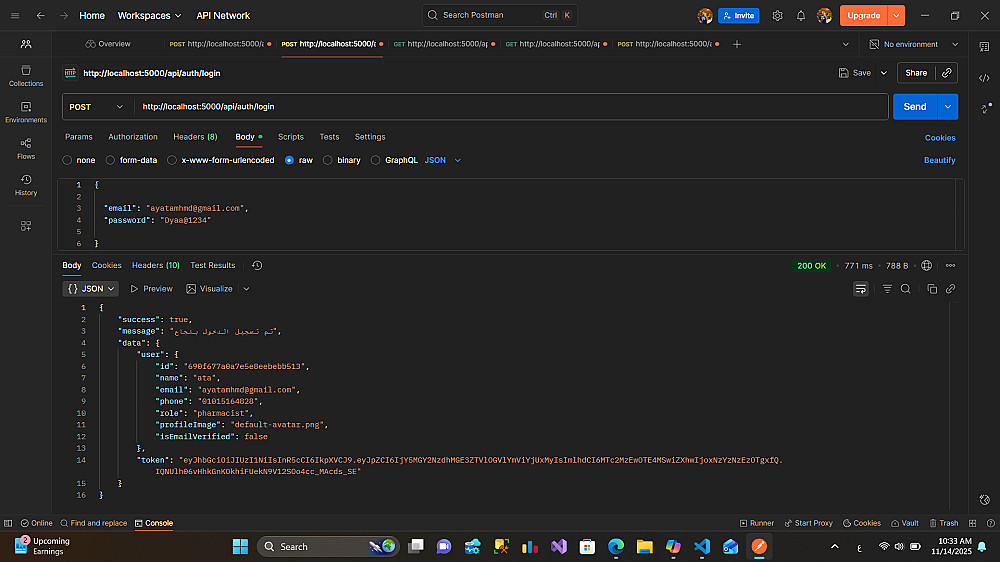Viewport: 1000px width, 562px height.
Task: Switch to the Authorization tab
Action: pyautogui.click(x=133, y=137)
